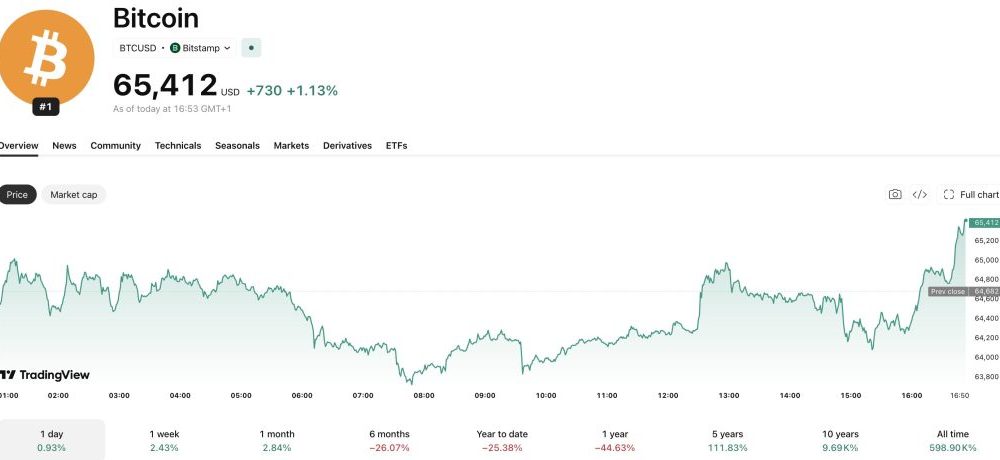The height and width of the screenshot is (460, 1000).
Task: Choose the Year to date range
Action: 502,440
